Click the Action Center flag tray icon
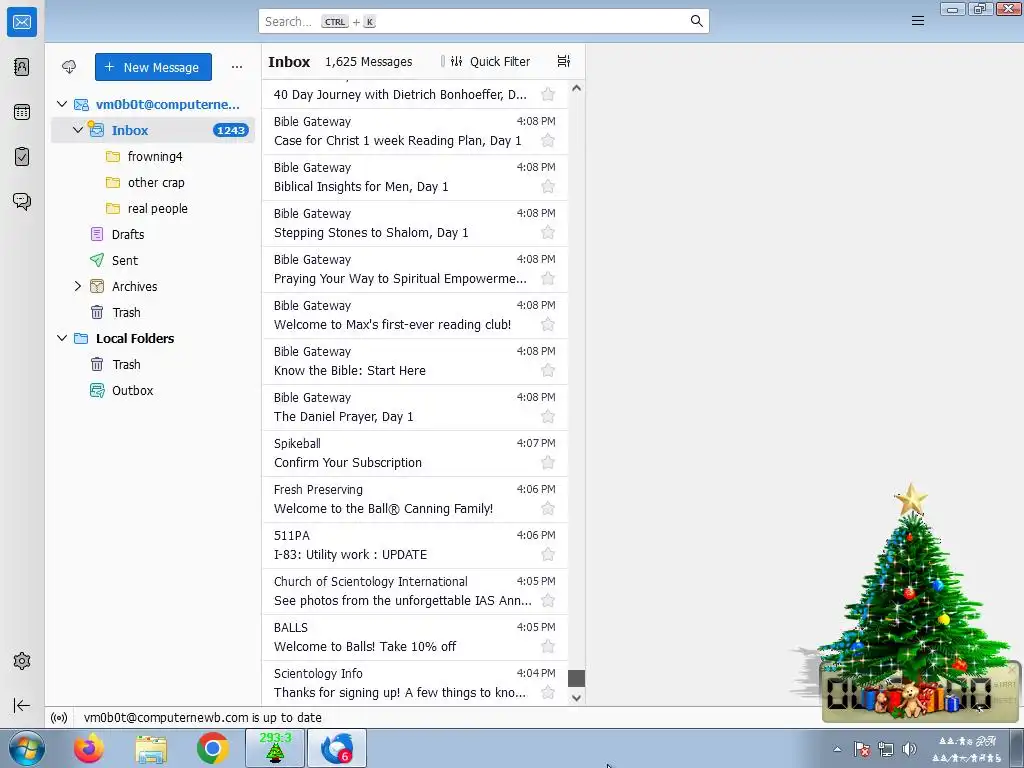The height and width of the screenshot is (768, 1024). (861, 749)
